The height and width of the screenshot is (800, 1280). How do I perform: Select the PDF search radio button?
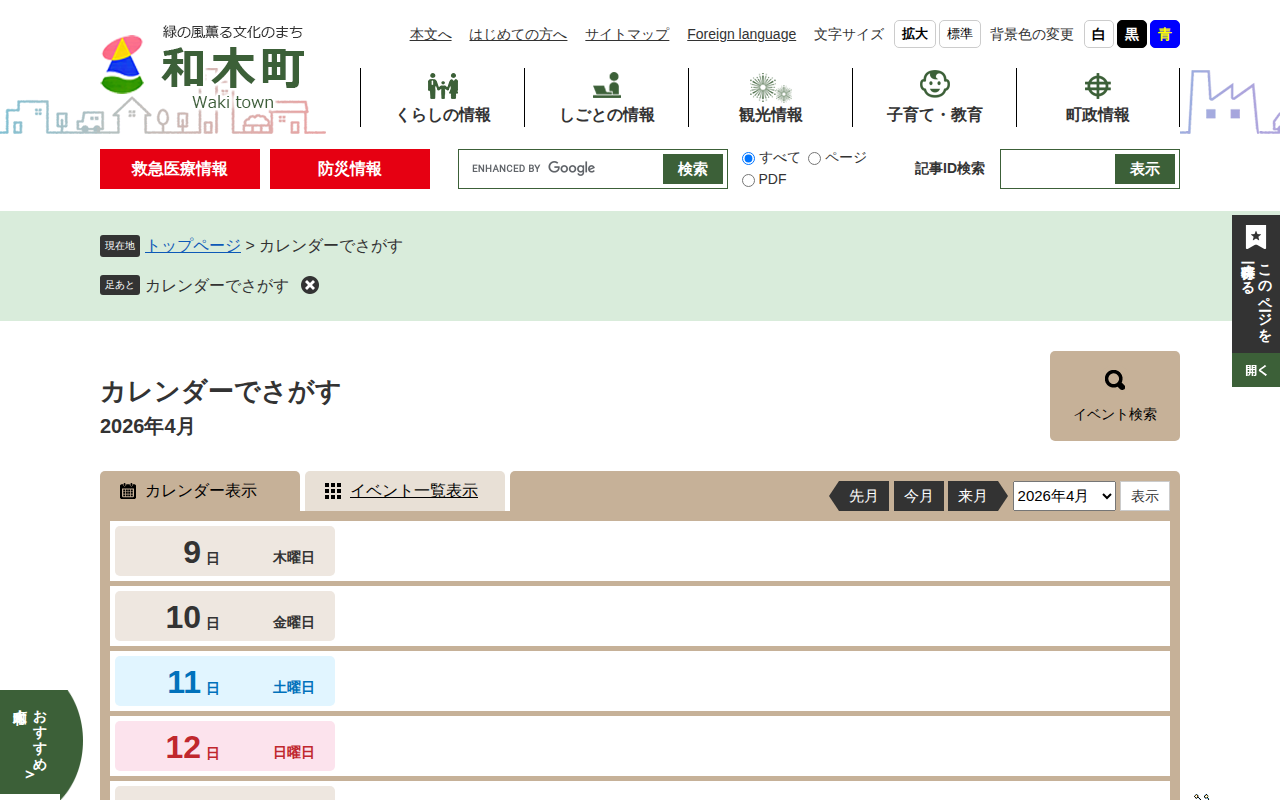(748, 180)
